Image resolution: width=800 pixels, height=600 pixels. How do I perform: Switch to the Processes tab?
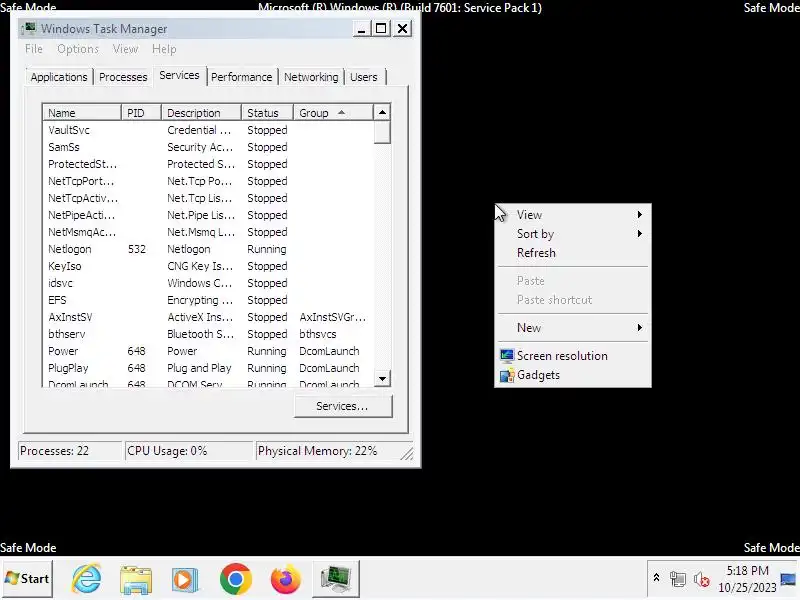[x=123, y=77]
